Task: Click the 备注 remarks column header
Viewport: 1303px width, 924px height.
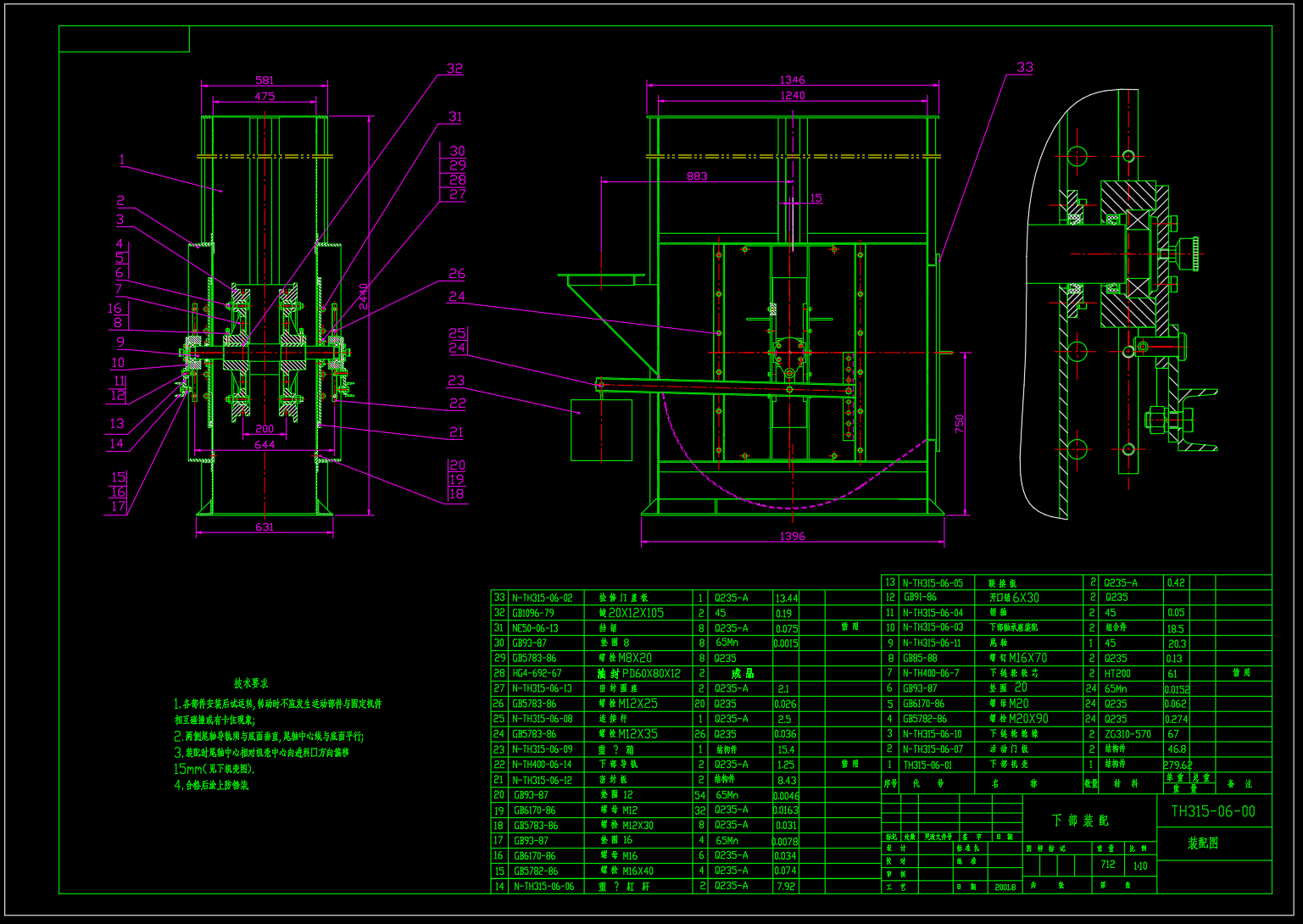Action: [x=1239, y=784]
